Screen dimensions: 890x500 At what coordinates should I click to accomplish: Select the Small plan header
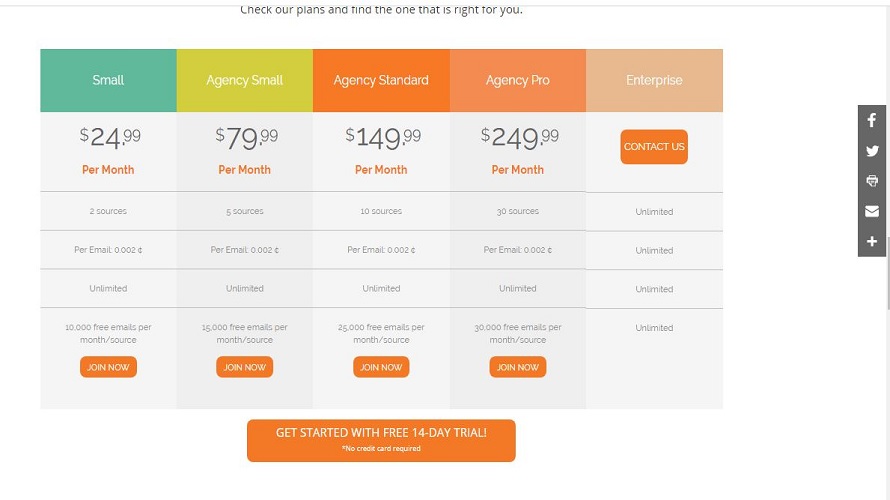[108, 80]
